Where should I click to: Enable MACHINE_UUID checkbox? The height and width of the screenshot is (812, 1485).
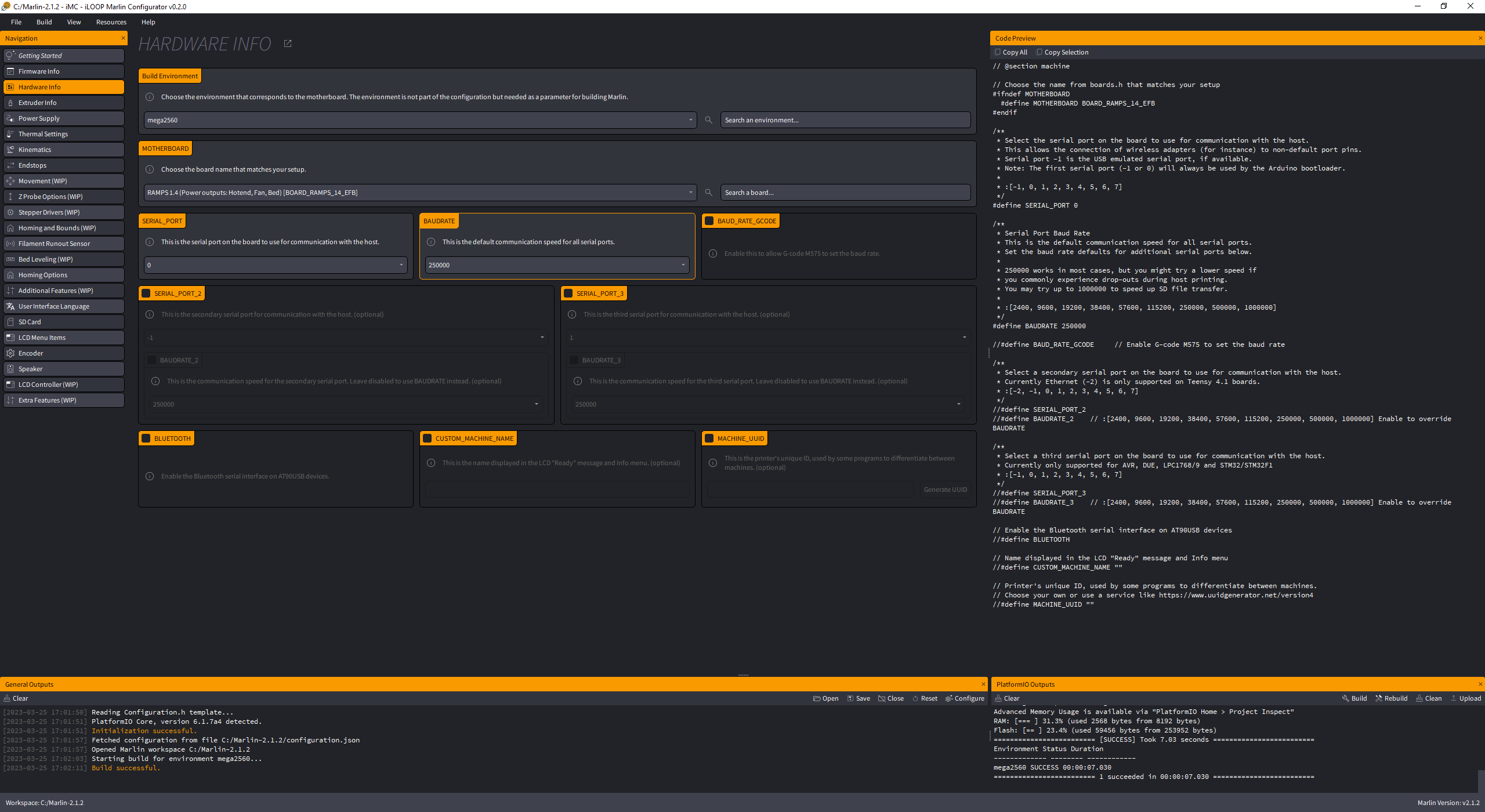709,438
